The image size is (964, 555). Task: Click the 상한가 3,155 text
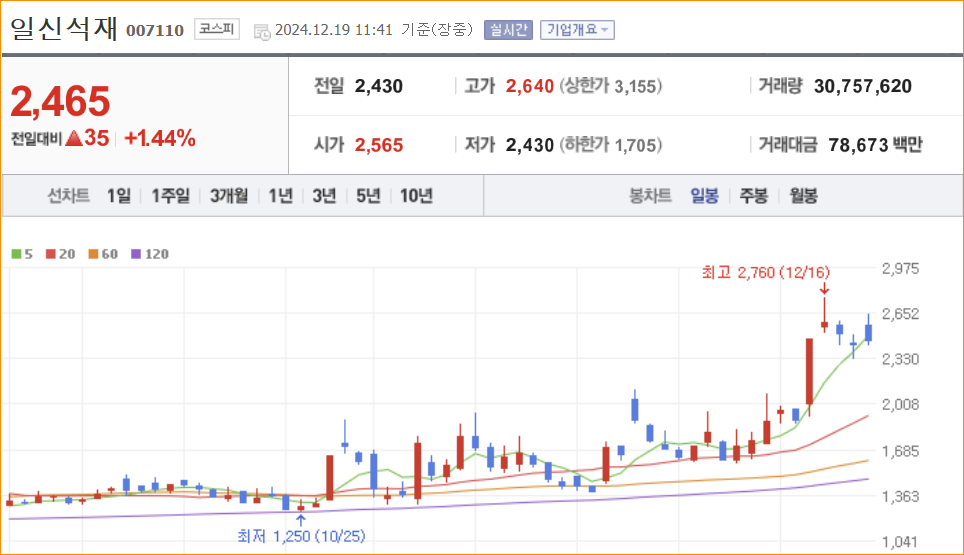click(610, 86)
